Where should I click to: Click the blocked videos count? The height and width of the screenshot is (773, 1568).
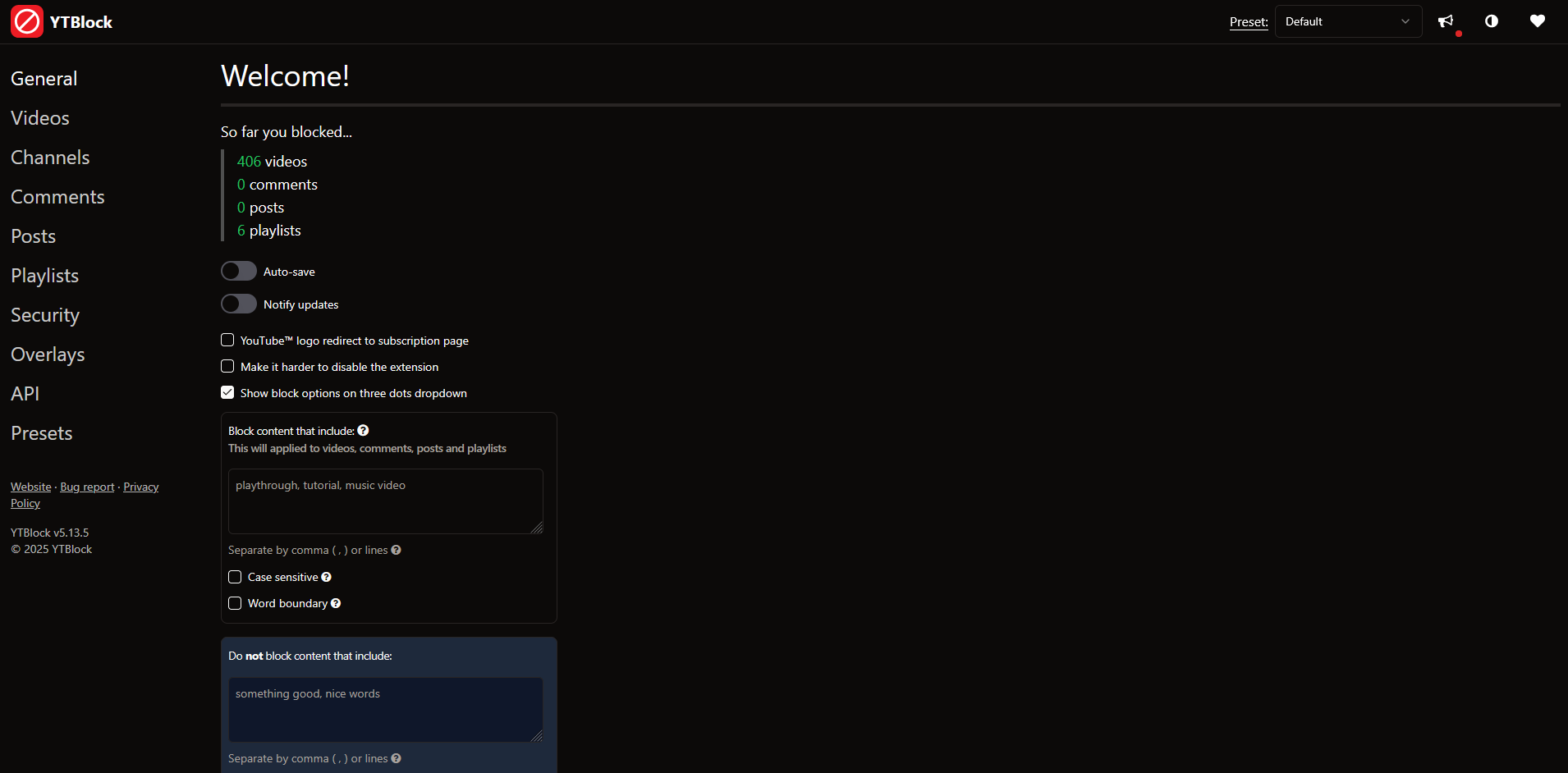coord(248,161)
